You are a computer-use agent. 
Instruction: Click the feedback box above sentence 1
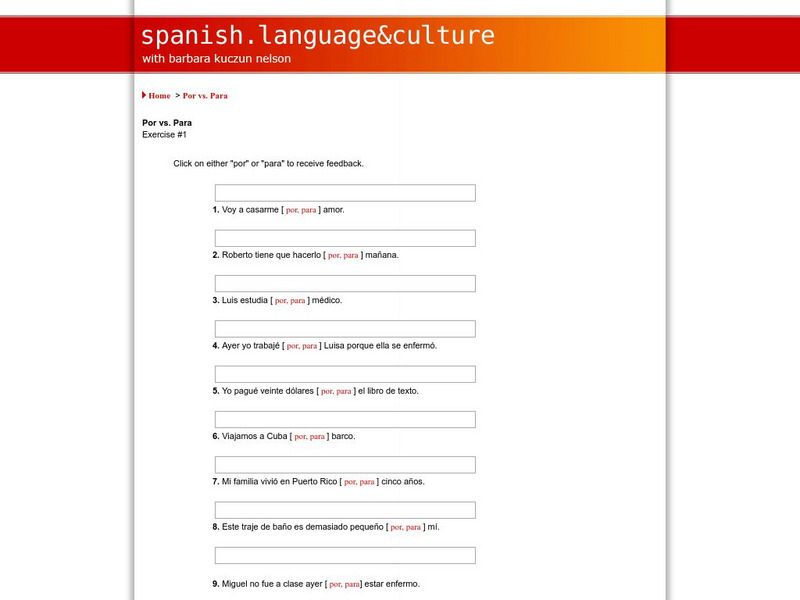[345, 193]
